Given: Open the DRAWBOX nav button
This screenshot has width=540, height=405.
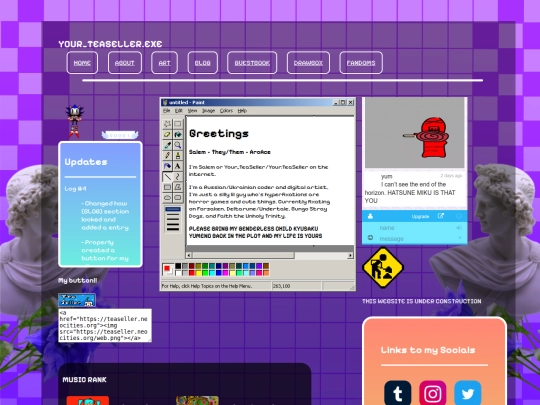Looking at the screenshot, I should (x=308, y=63).
